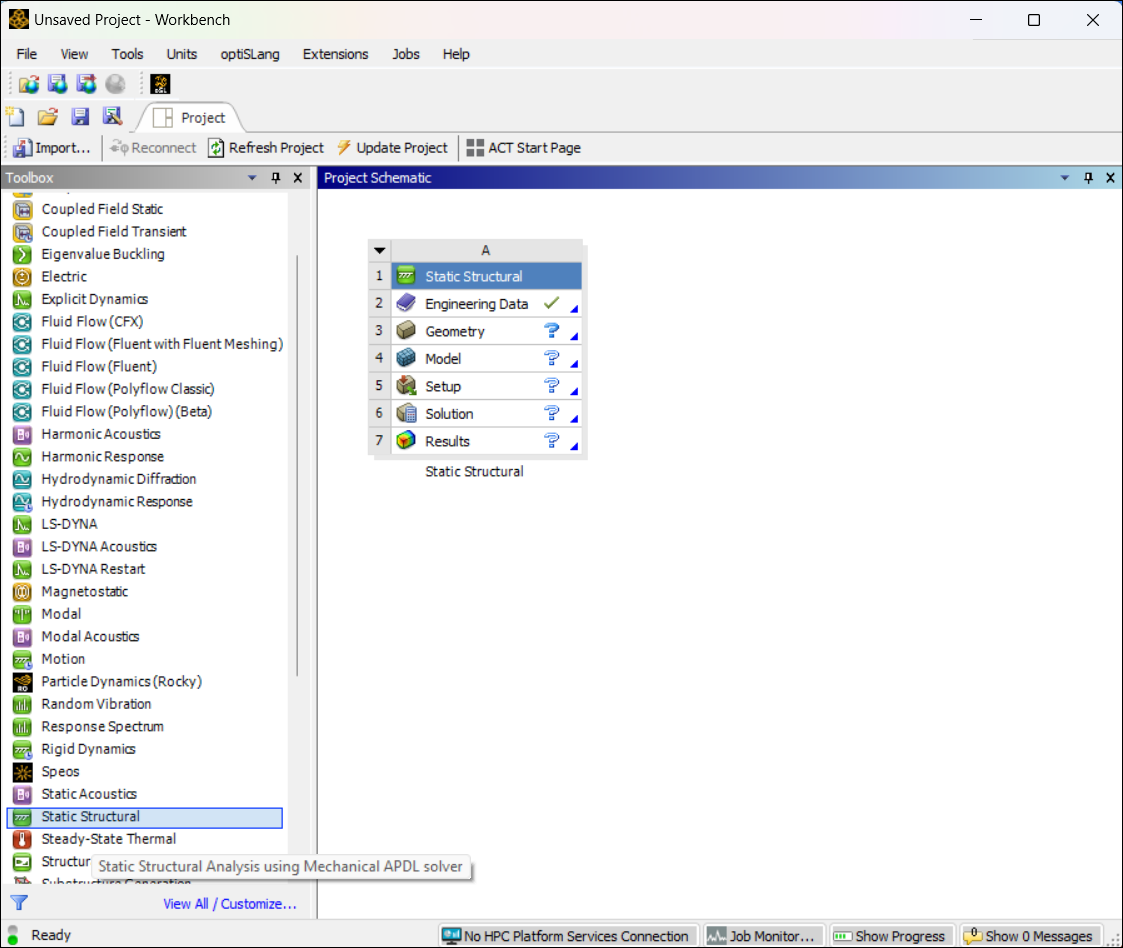Pin the Toolbox panel
This screenshot has height=948, width=1123.
coord(276,178)
